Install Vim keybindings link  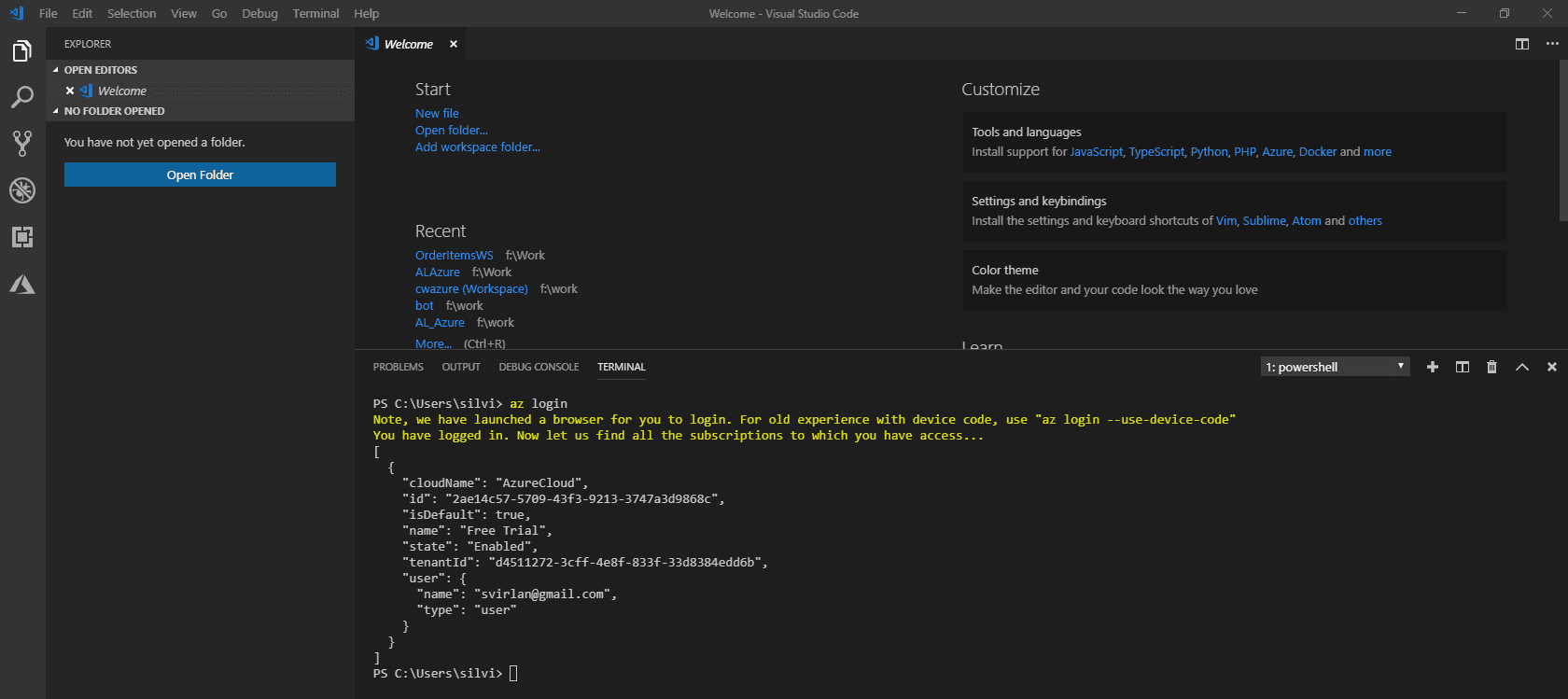pyautogui.click(x=1225, y=220)
